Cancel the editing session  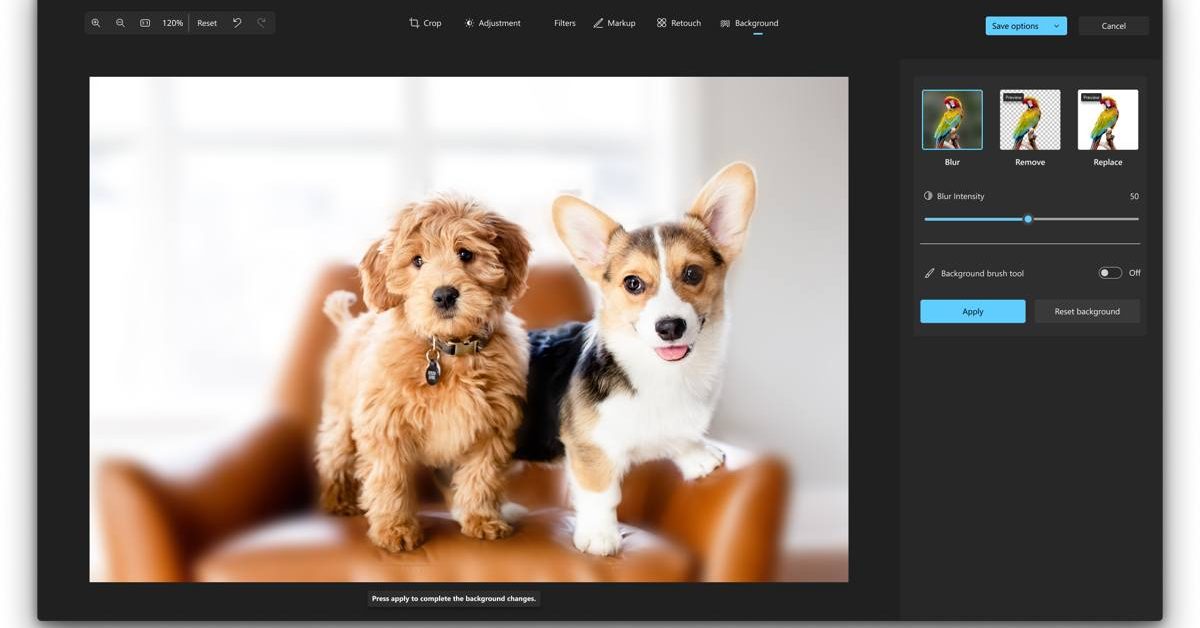pos(1113,26)
